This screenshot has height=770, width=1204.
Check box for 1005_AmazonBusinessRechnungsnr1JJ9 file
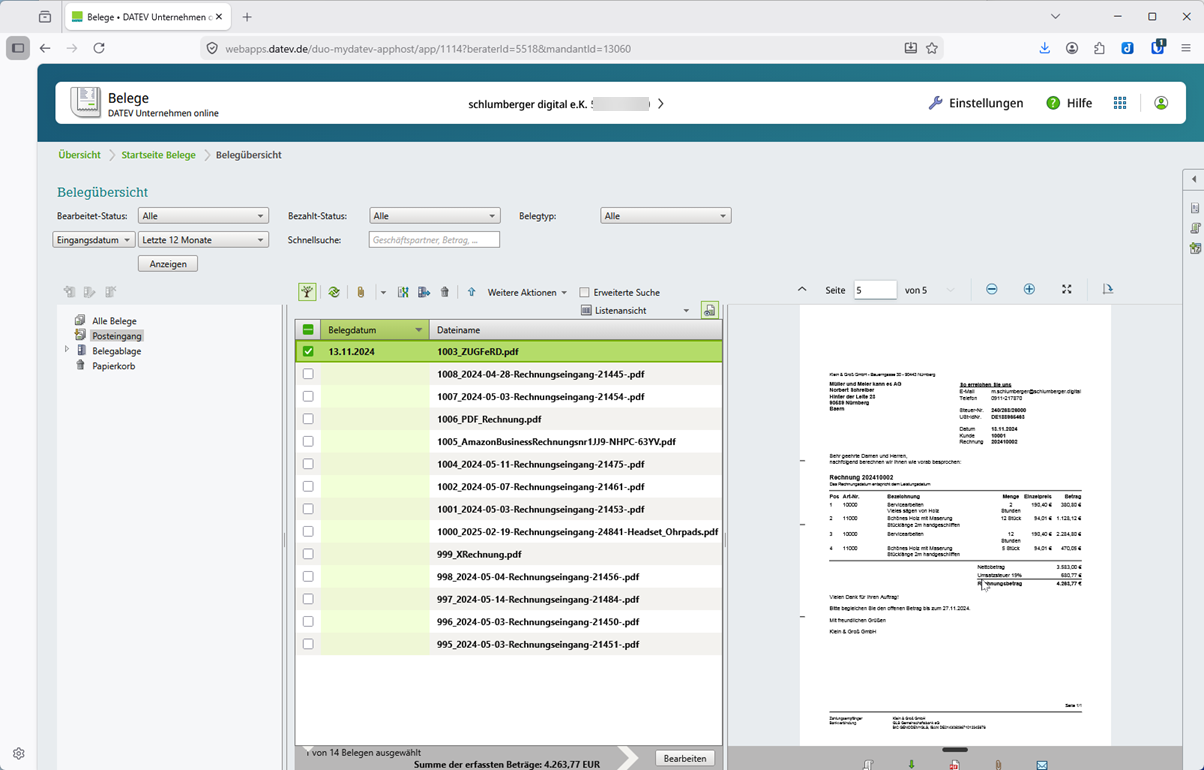[308, 442]
